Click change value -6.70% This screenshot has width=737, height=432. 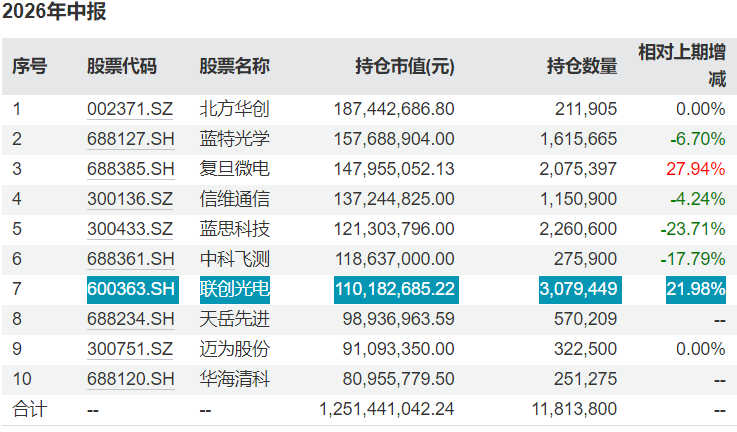click(698, 140)
